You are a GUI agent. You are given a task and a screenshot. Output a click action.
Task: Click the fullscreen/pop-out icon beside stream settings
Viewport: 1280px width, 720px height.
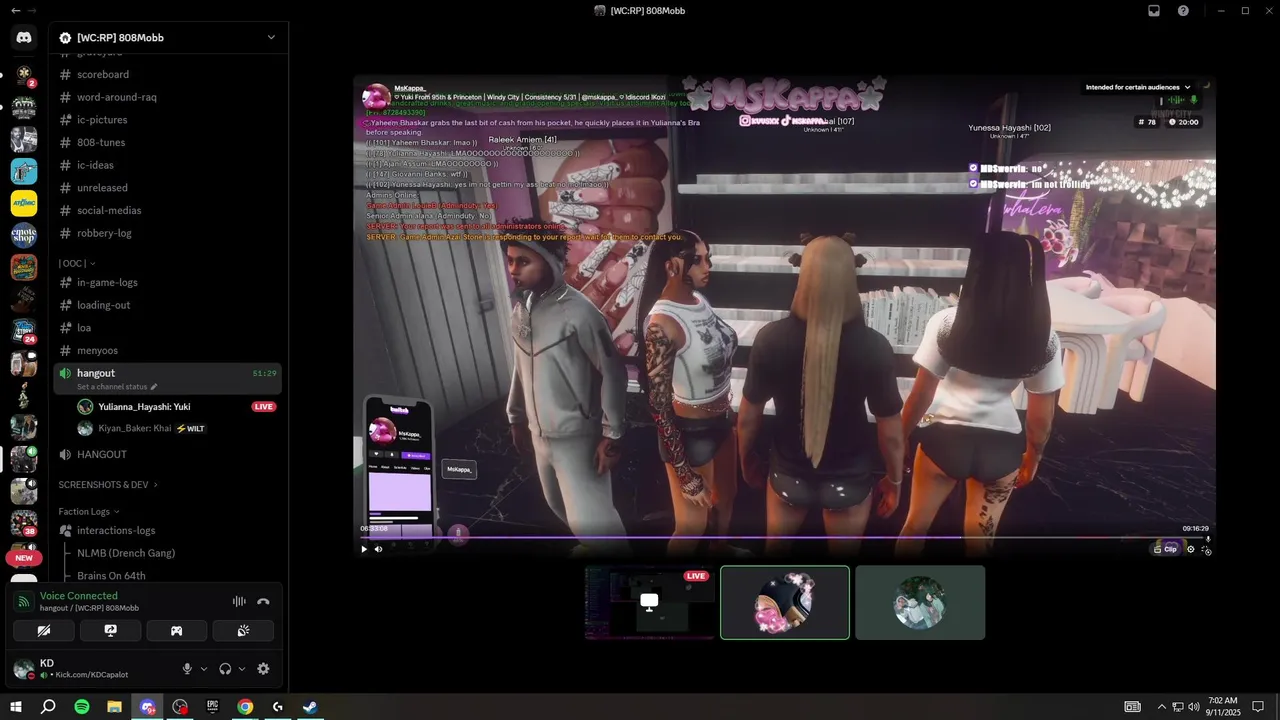(x=1206, y=549)
